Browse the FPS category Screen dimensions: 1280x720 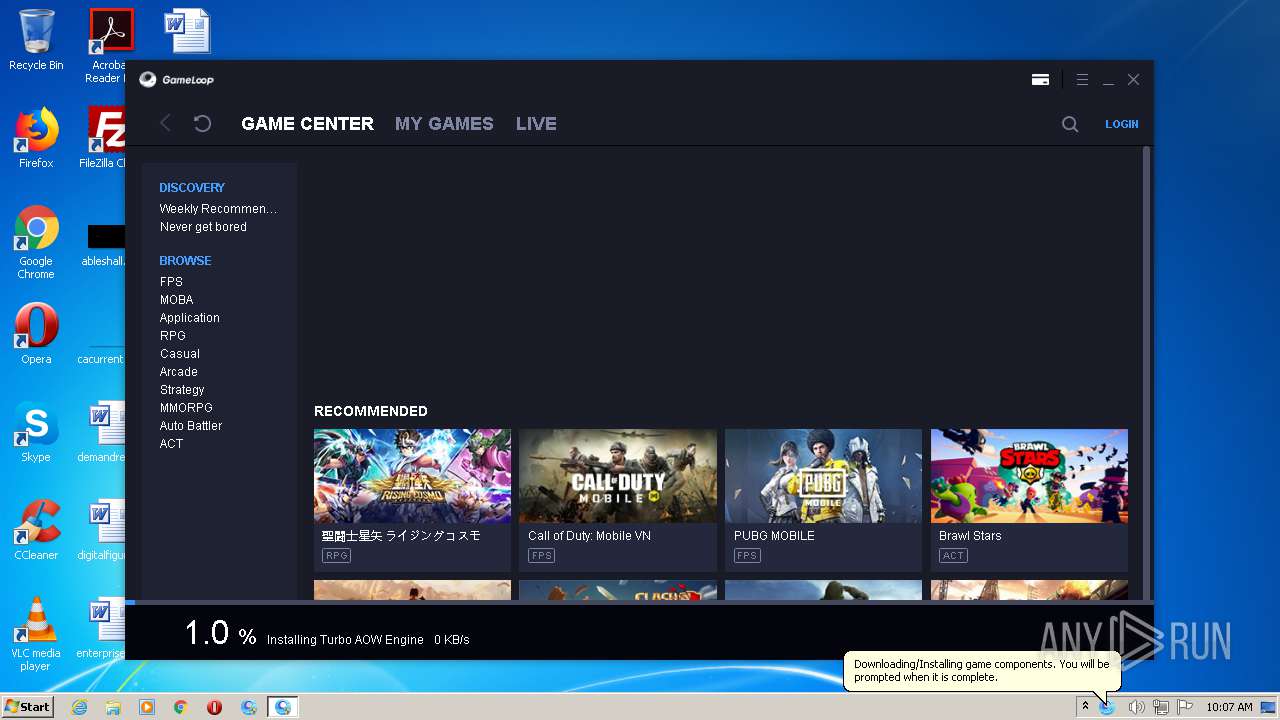171,282
